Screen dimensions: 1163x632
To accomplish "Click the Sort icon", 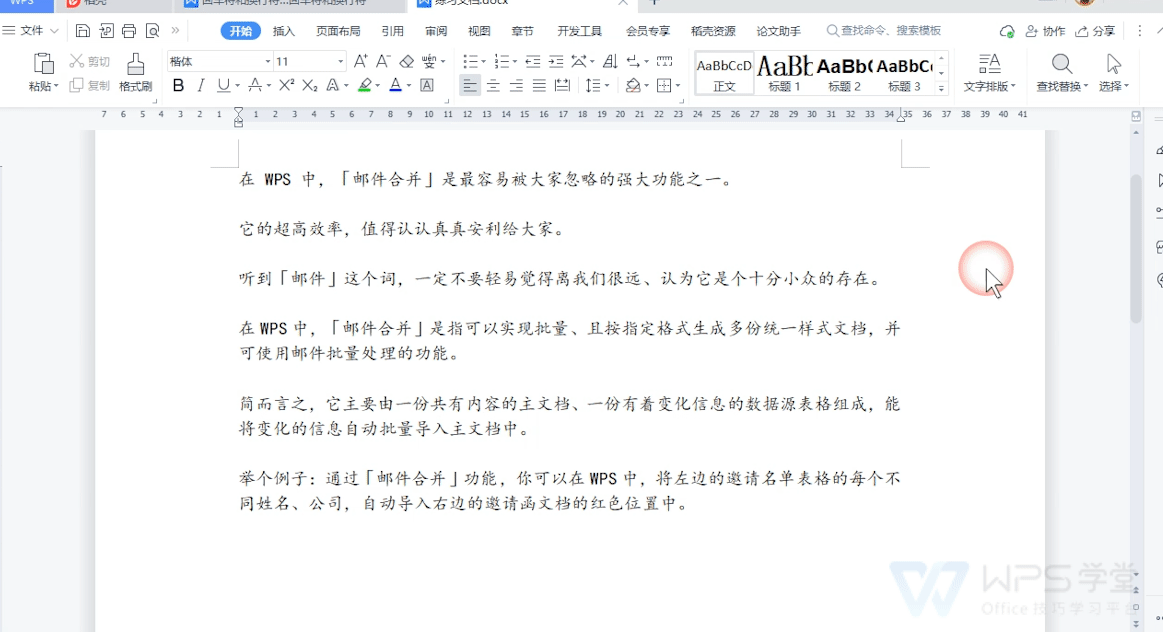I will [610, 61].
